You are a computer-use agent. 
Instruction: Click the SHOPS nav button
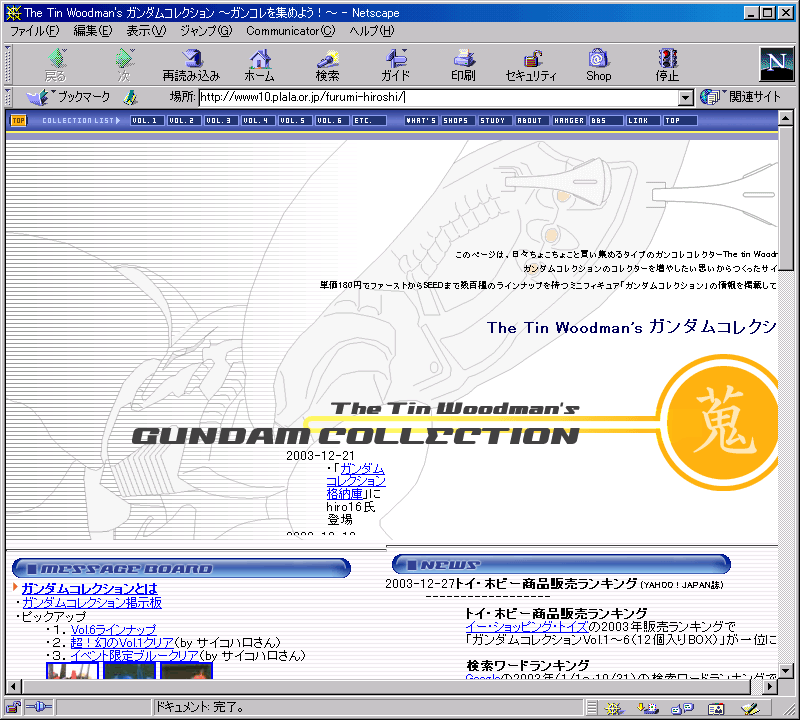[458, 120]
